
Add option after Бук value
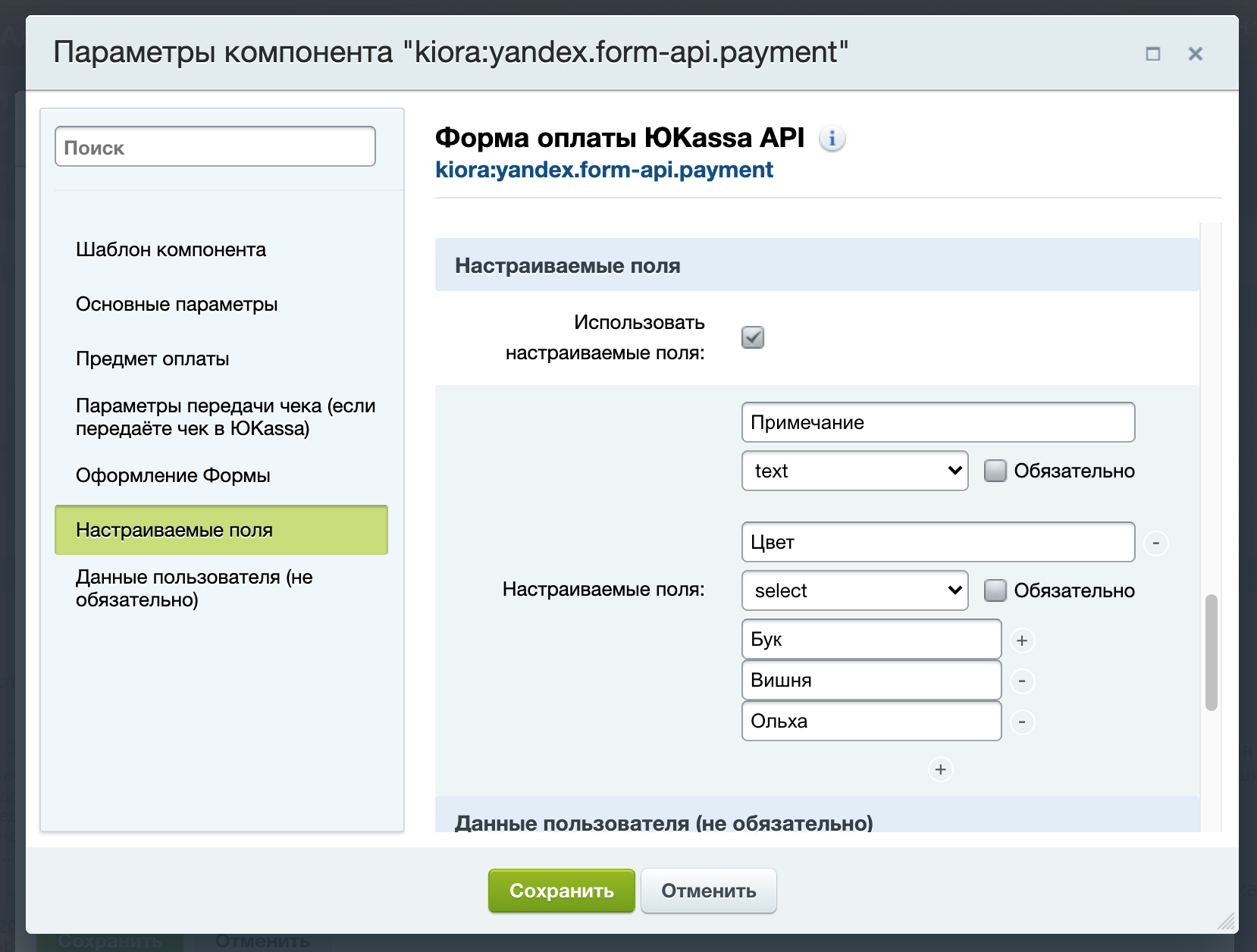(x=1021, y=640)
